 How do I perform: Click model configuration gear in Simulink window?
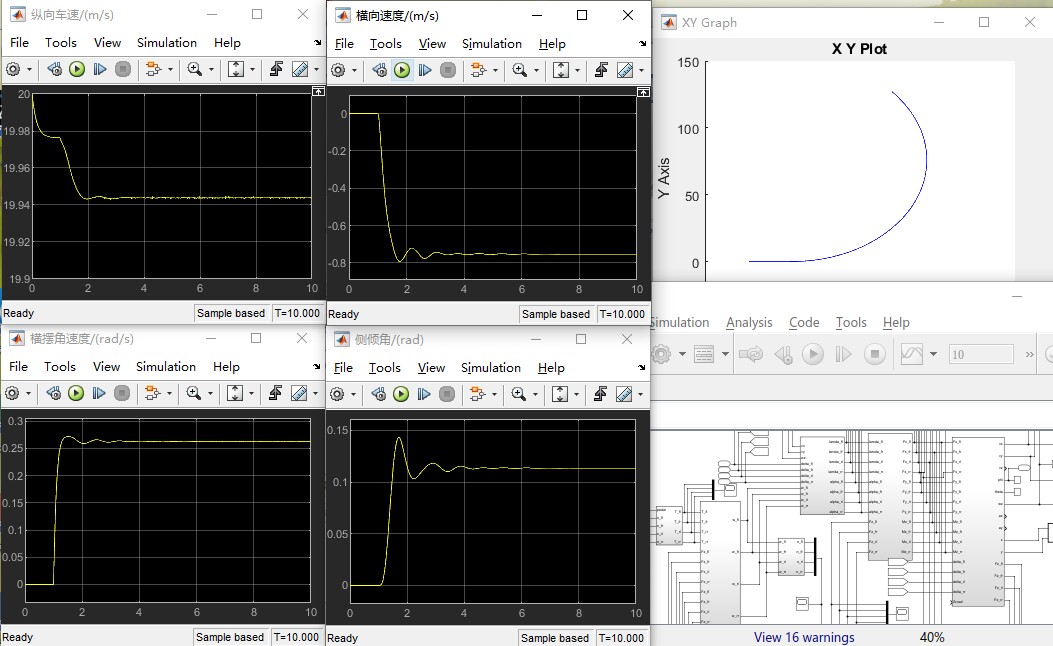point(661,354)
